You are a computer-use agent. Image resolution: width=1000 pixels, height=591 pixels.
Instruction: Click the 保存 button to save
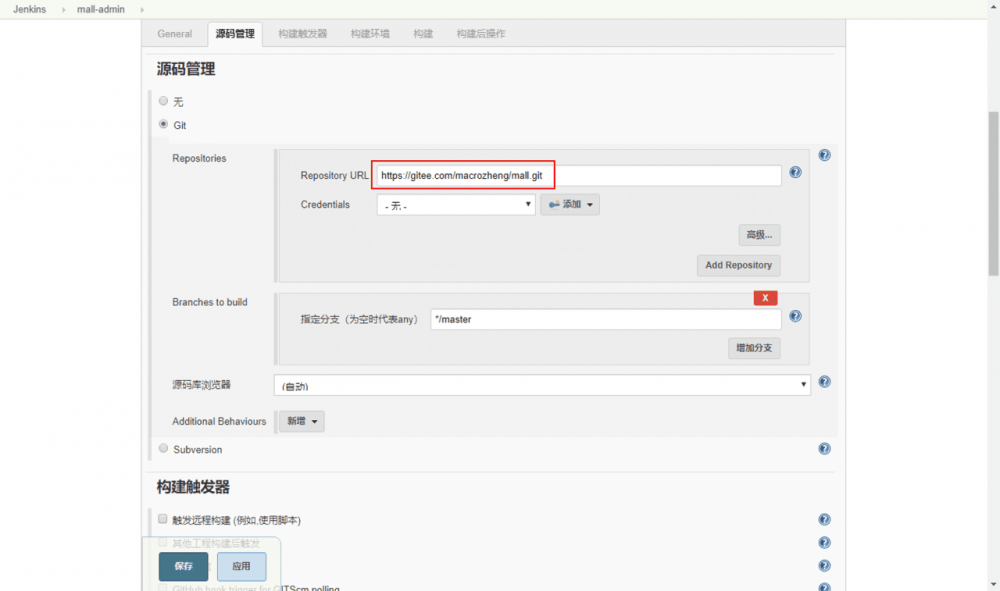(183, 566)
